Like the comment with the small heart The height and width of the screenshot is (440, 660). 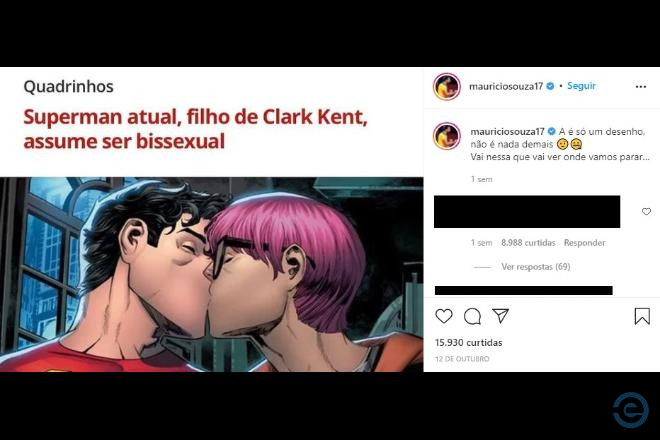coord(646,211)
